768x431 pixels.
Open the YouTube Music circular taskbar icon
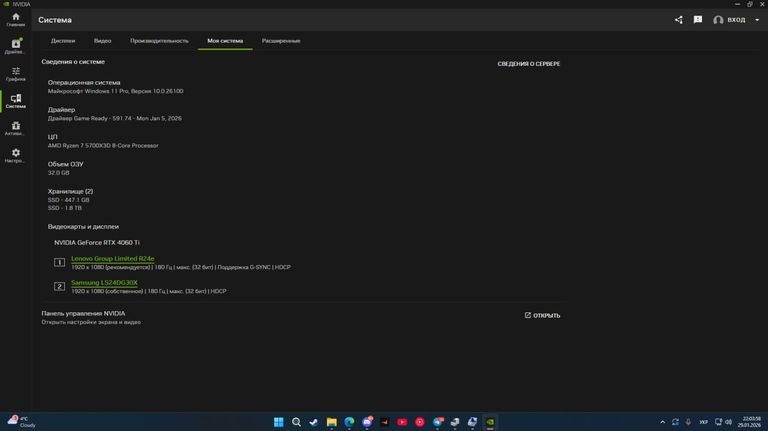pyautogui.click(x=420, y=422)
